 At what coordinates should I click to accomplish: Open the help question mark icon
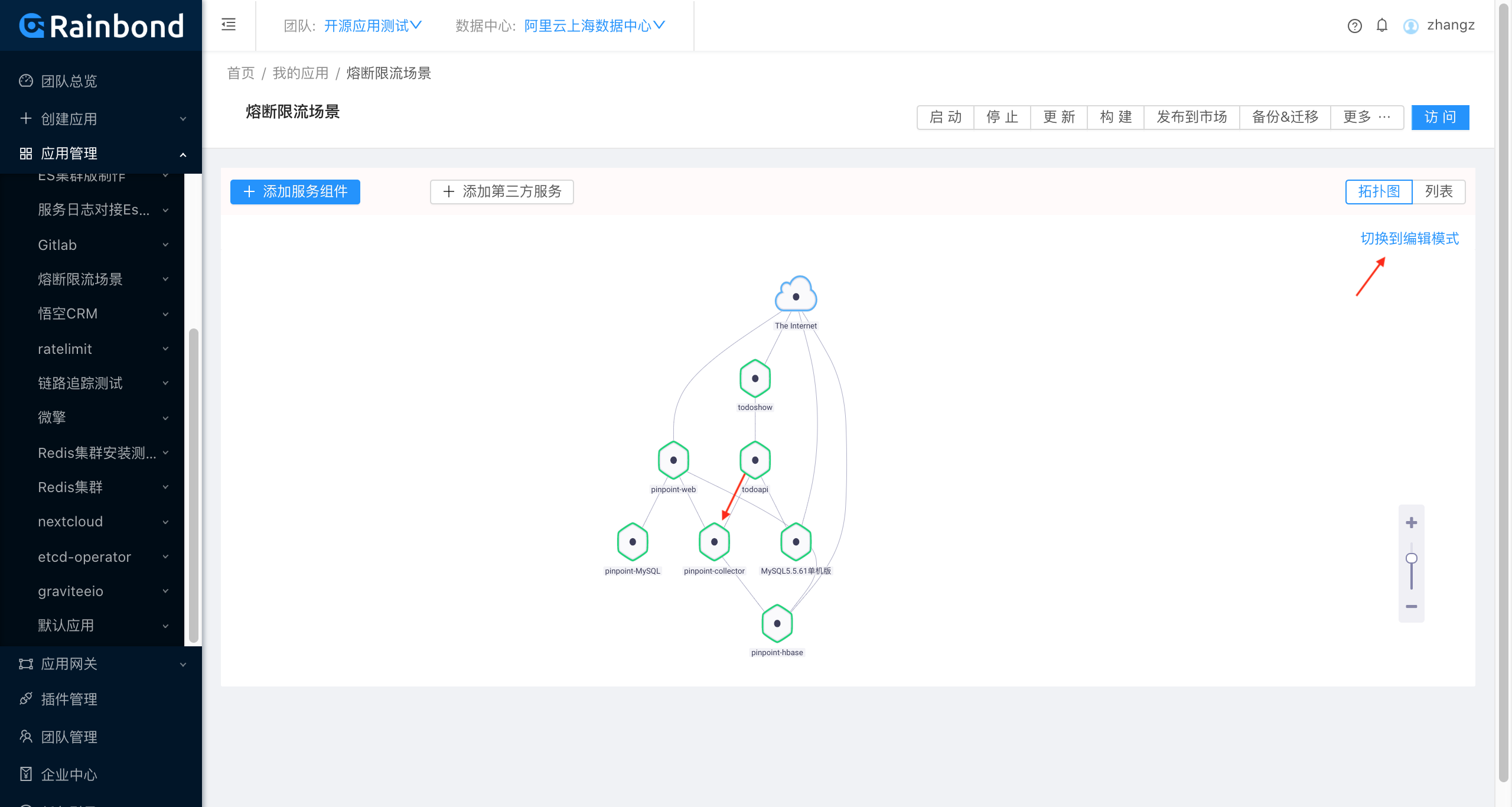click(1355, 26)
